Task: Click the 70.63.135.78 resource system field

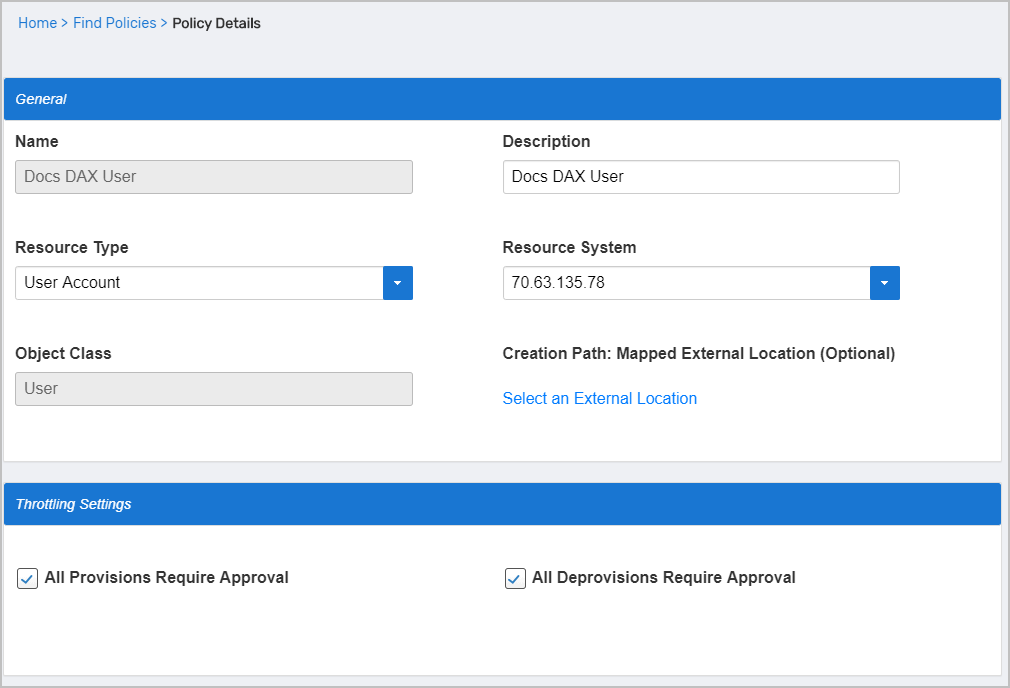Action: [686, 283]
